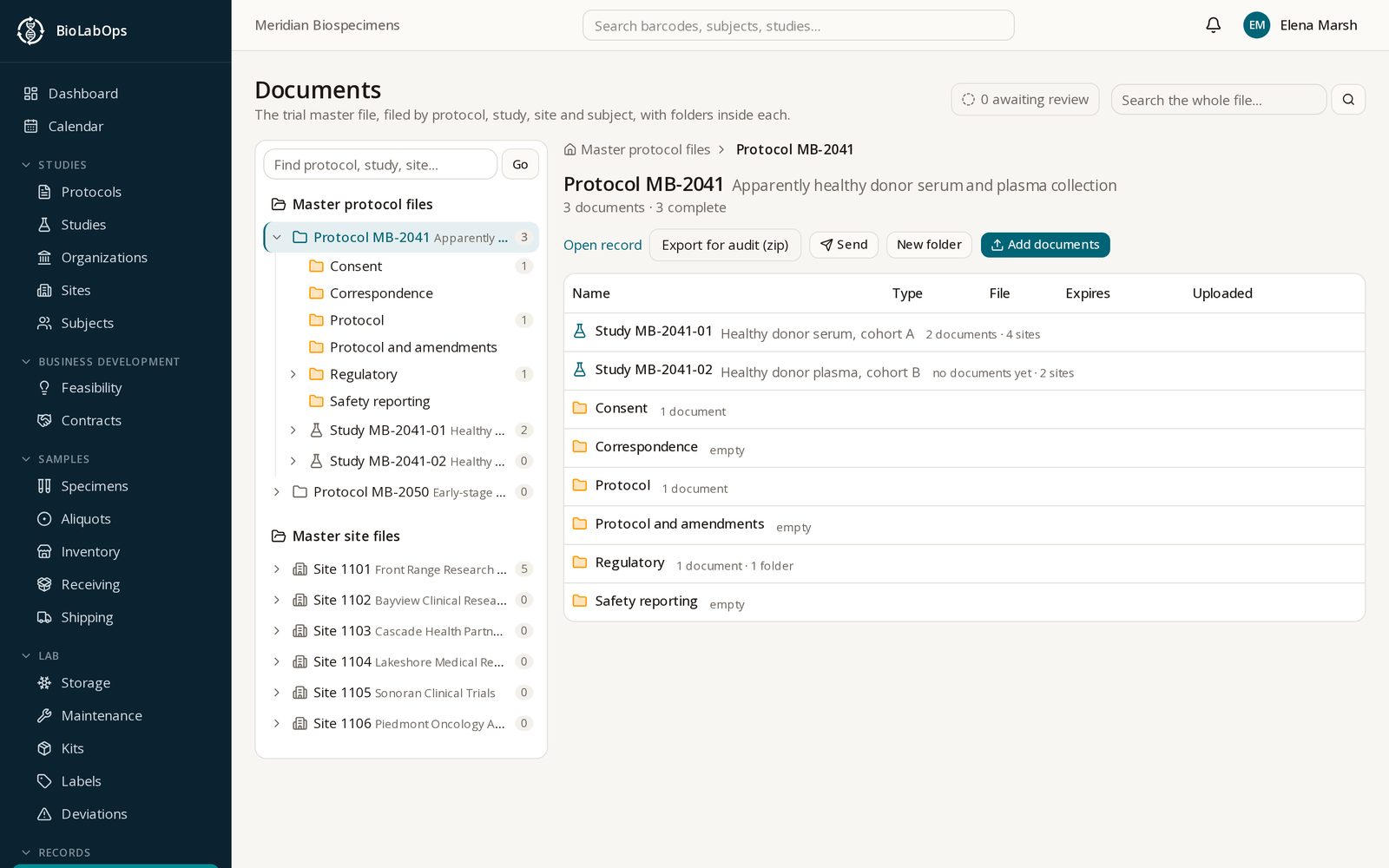Image resolution: width=1389 pixels, height=868 pixels.
Task: Expand Site 1106 tree node
Action: point(277,724)
